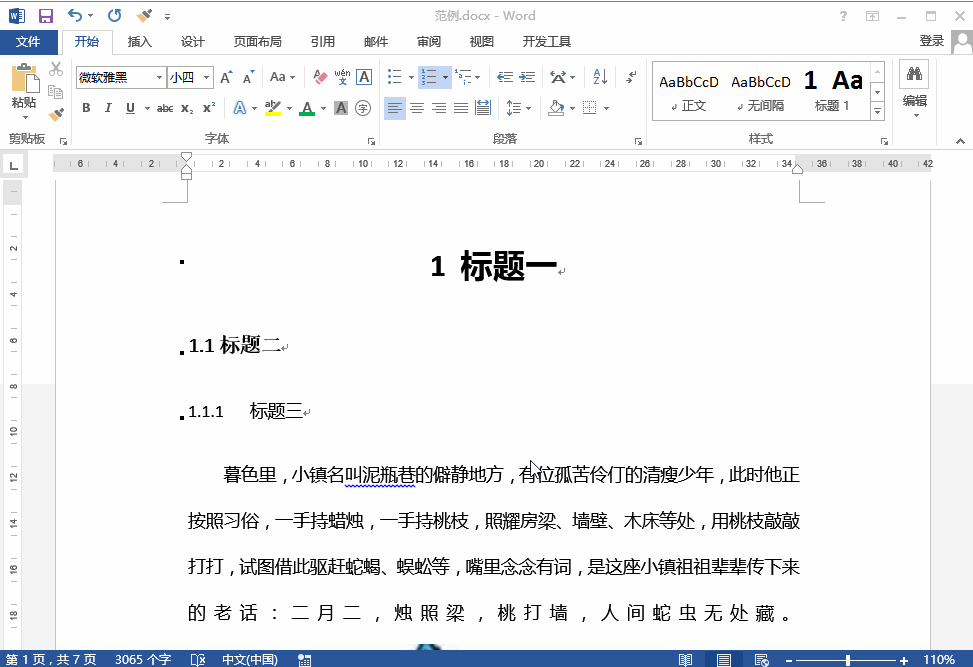Image resolution: width=973 pixels, height=667 pixels.
Task: Open the font size dropdown 小四
Action: [207, 77]
